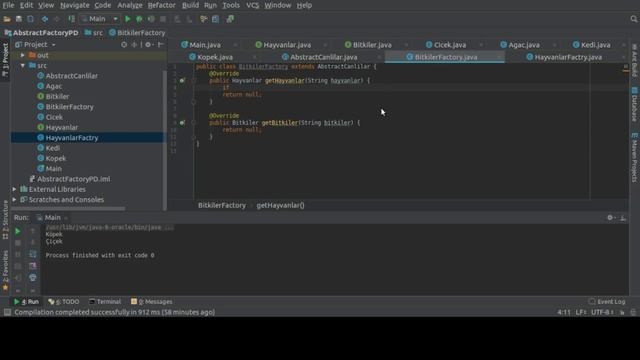Switch to the Hayvanlar.java tab
This screenshot has width=640, height=360.
click(287, 45)
